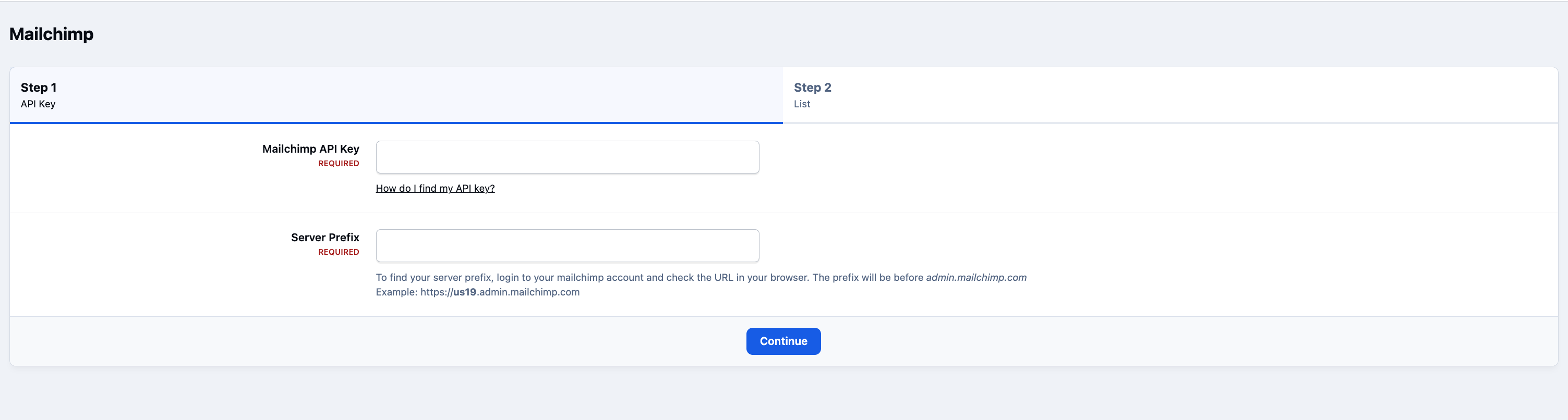The width and height of the screenshot is (1568, 420).
Task: Select the Step 1 API Key tab
Action: click(396, 95)
